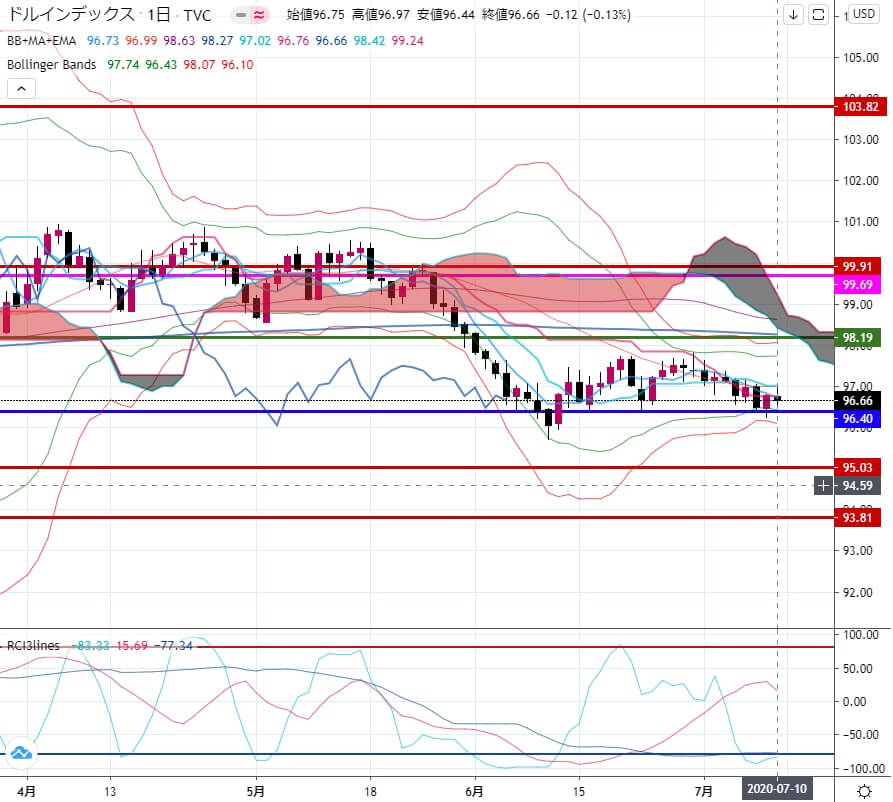Viewport: 893px width, 802px height.
Task: Click the 97.74 value in Bollinger Bands row
Action: tap(123, 64)
